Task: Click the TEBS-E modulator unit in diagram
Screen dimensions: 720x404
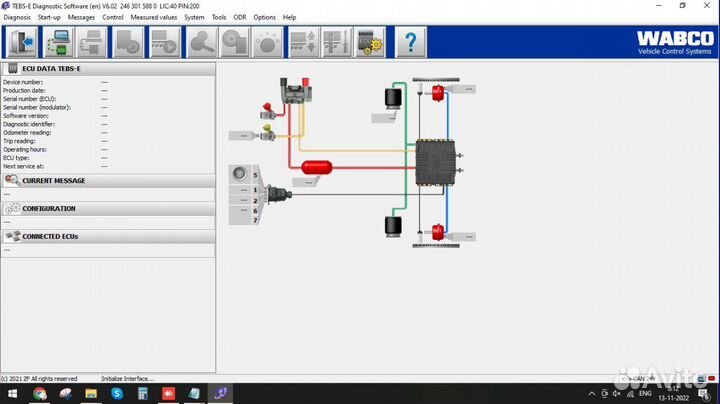Action: (435, 163)
